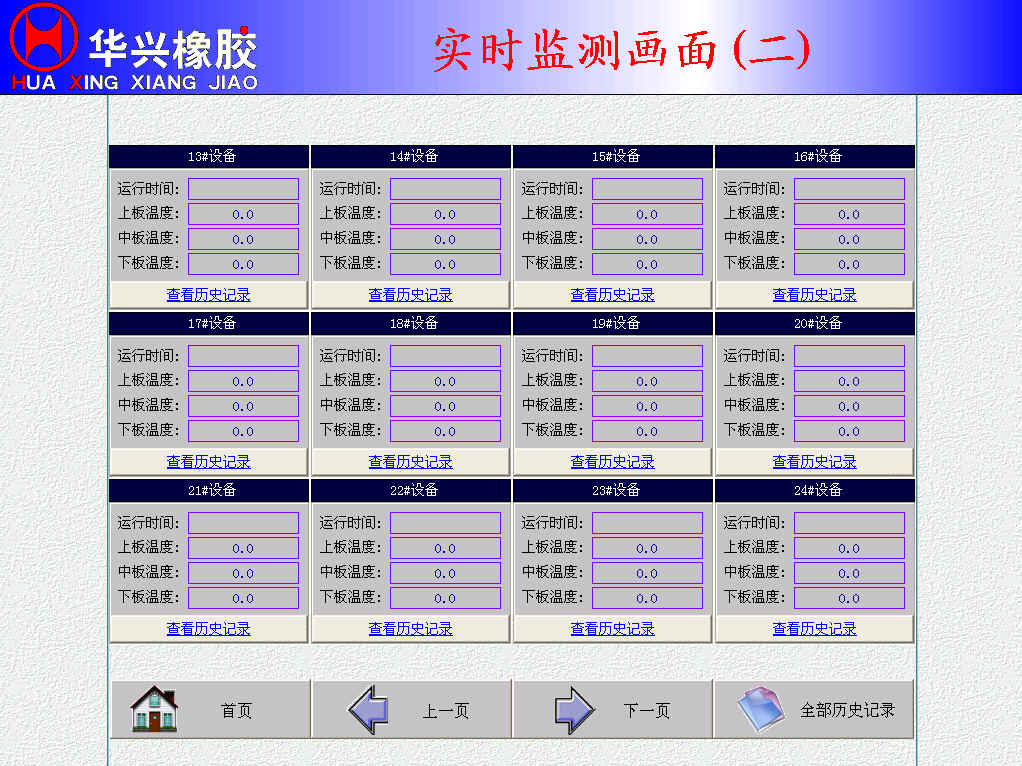Click 运行时间 field of 22#设备
The image size is (1022, 766).
(x=446, y=523)
